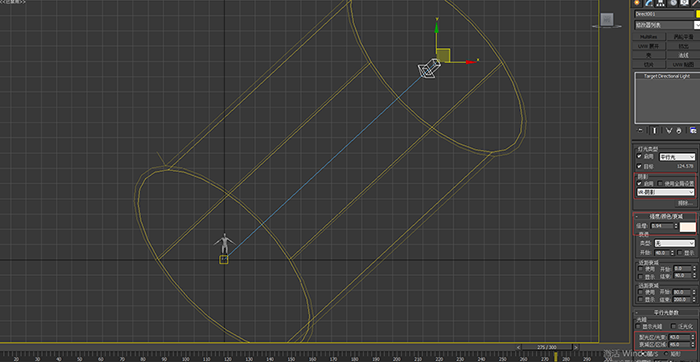This screenshot has height=362, width=700.
Task: Click the UVW Map modifier button
Action: tap(683, 64)
